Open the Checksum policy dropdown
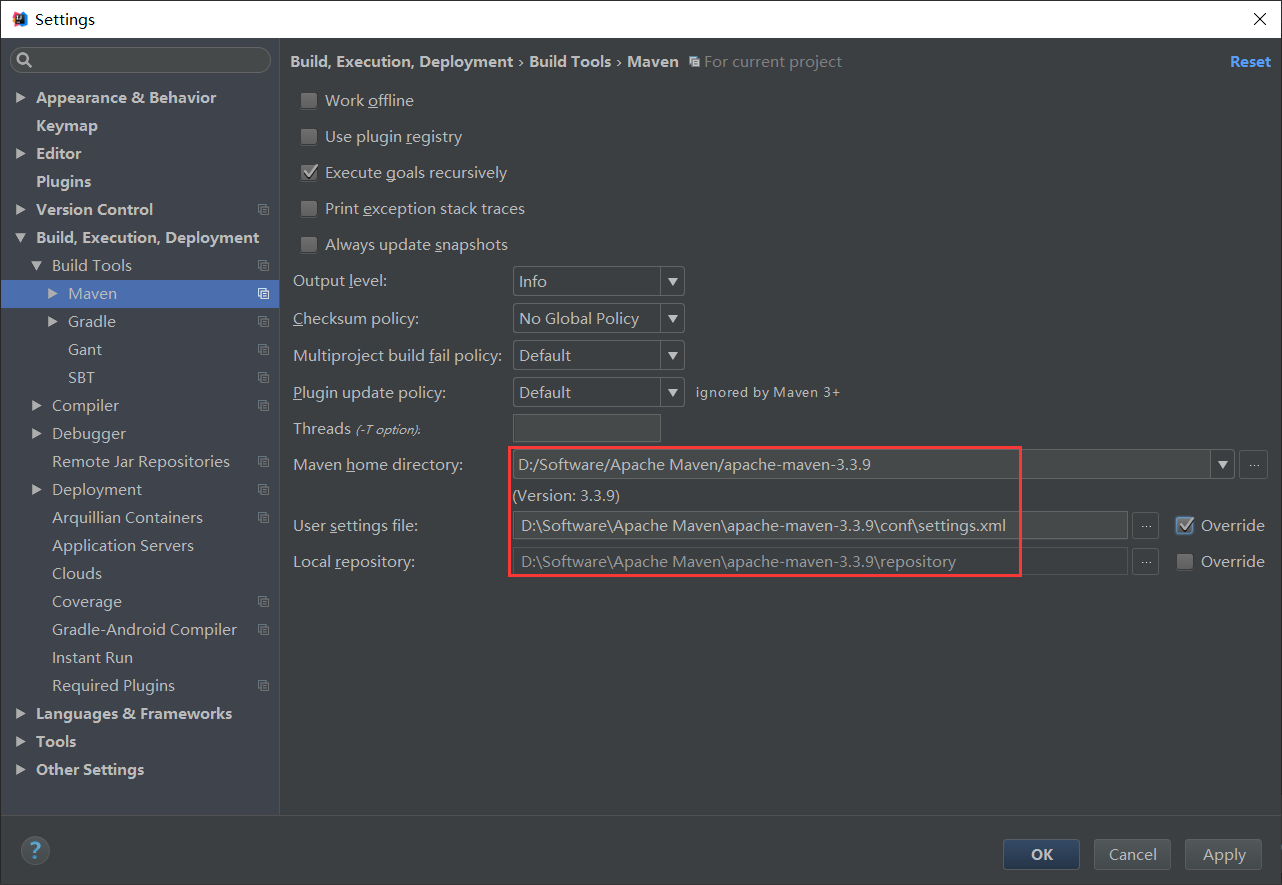1282x885 pixels. click(x=673, y=319)
